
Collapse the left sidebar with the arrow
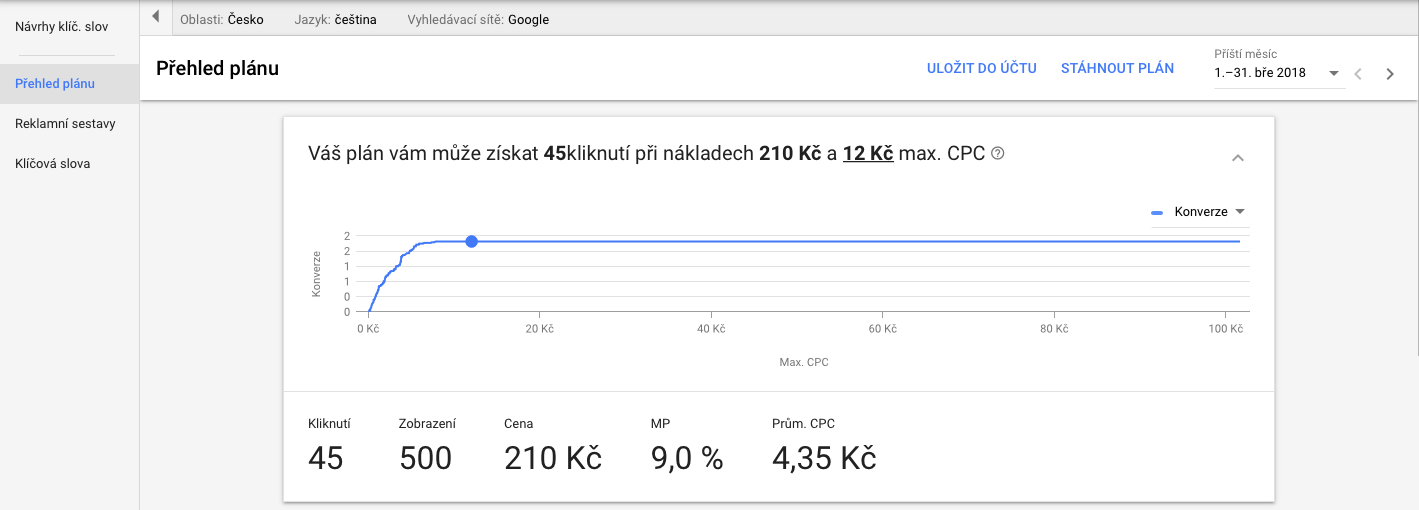[155, 17]
